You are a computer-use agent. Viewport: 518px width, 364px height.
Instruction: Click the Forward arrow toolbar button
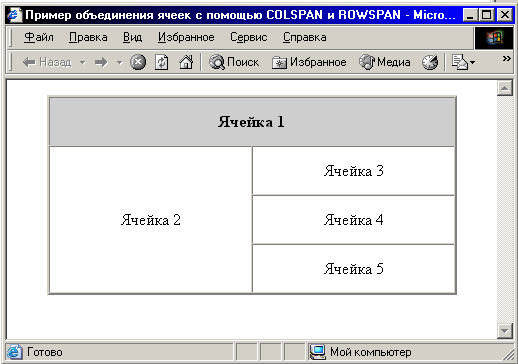[101, 62]
